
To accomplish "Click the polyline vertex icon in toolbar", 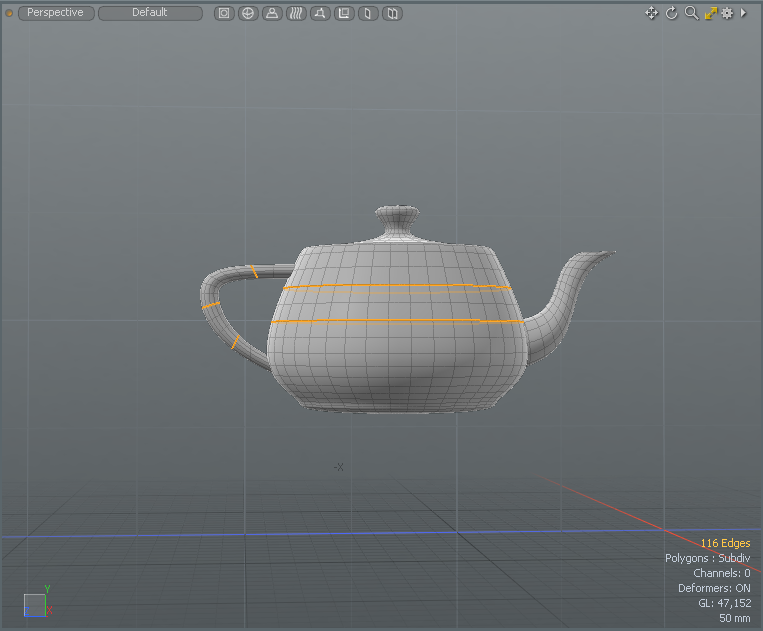I will (320, 13).
